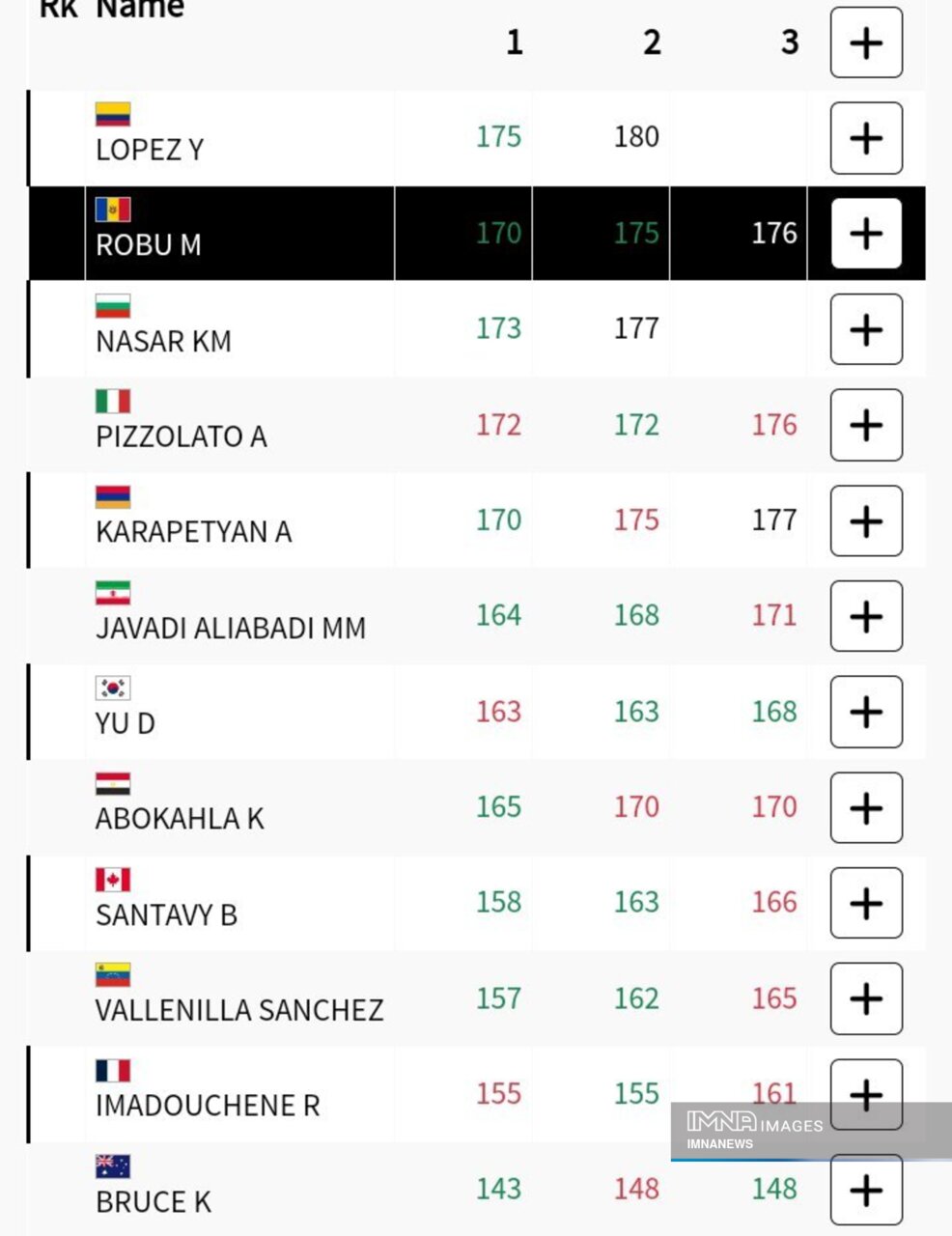Expand ROBU M row details

coord(866,234)
